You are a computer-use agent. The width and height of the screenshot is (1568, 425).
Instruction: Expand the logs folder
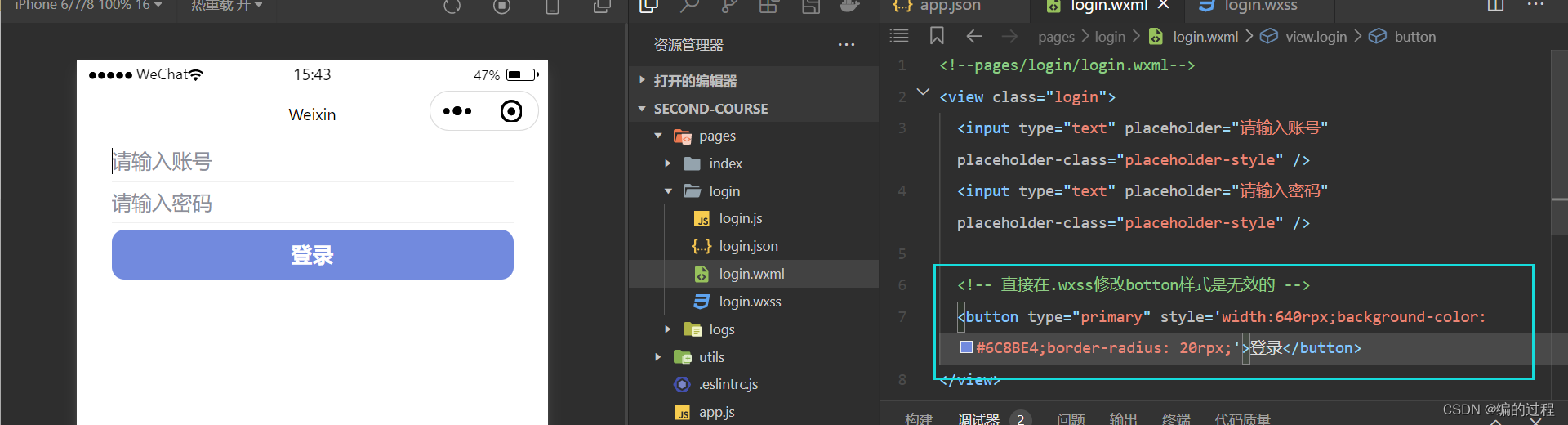tap(668, 329)
